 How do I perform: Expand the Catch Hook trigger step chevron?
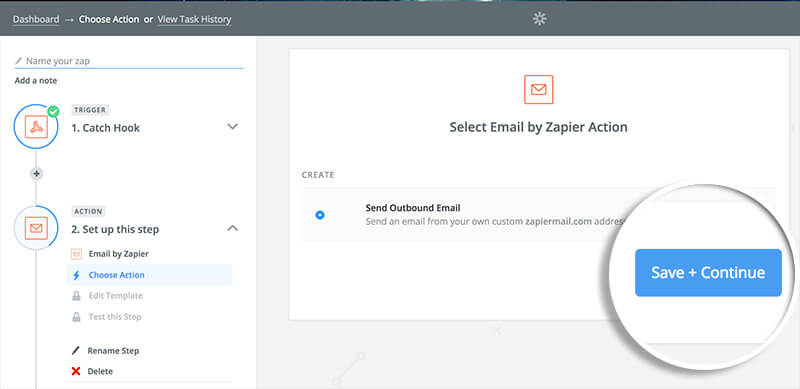pyautogui.click(x=232, y=127)
